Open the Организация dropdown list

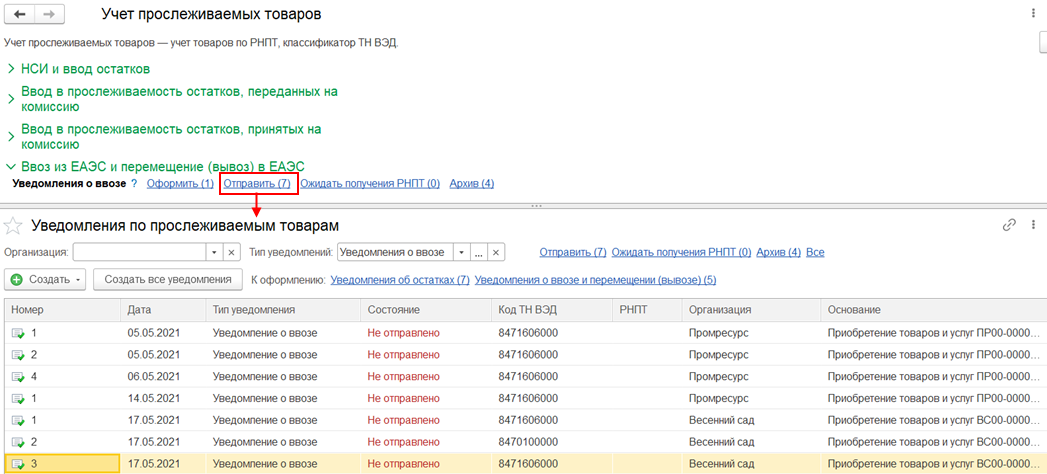pyautogui.click(x=213, y=252)
